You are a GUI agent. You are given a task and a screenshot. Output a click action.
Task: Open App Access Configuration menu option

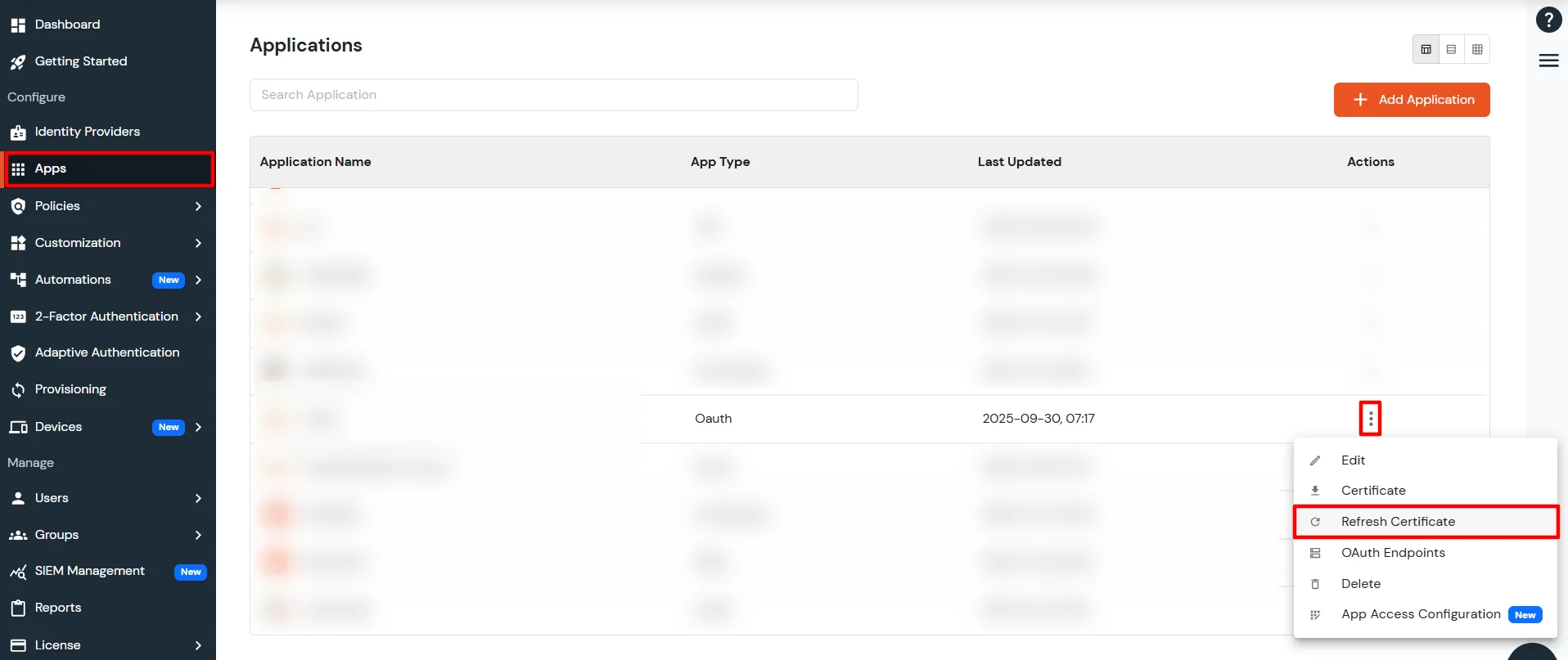1426,614
